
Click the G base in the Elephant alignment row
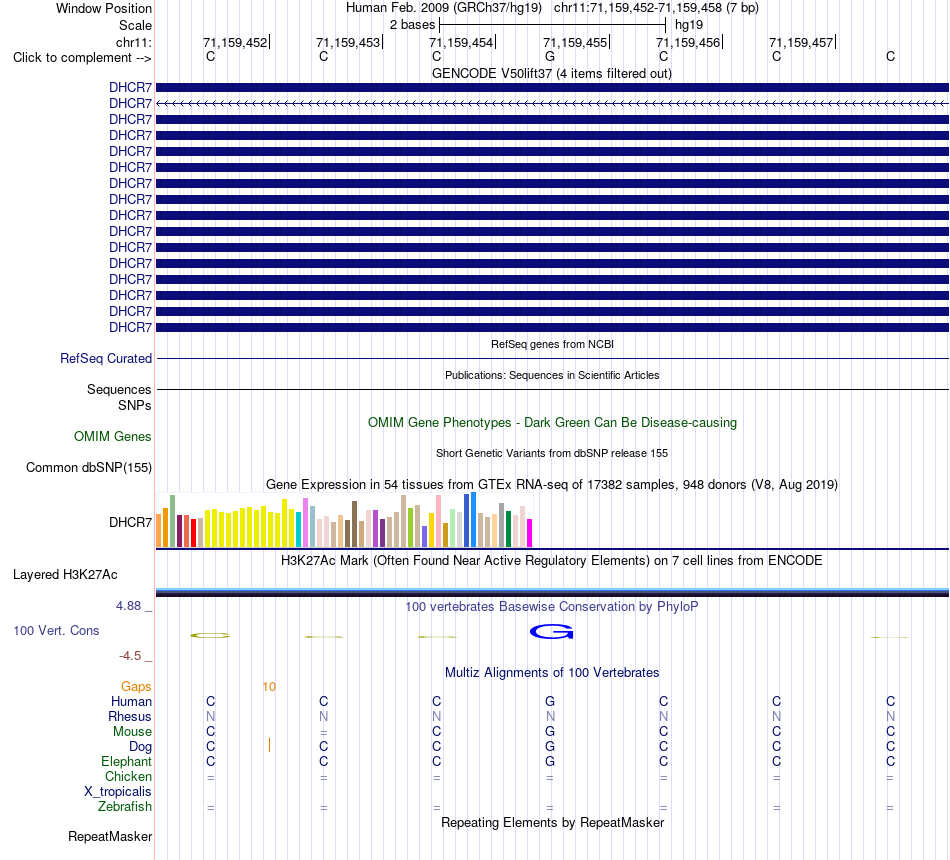pyautogui.click(x=550, y=761)
